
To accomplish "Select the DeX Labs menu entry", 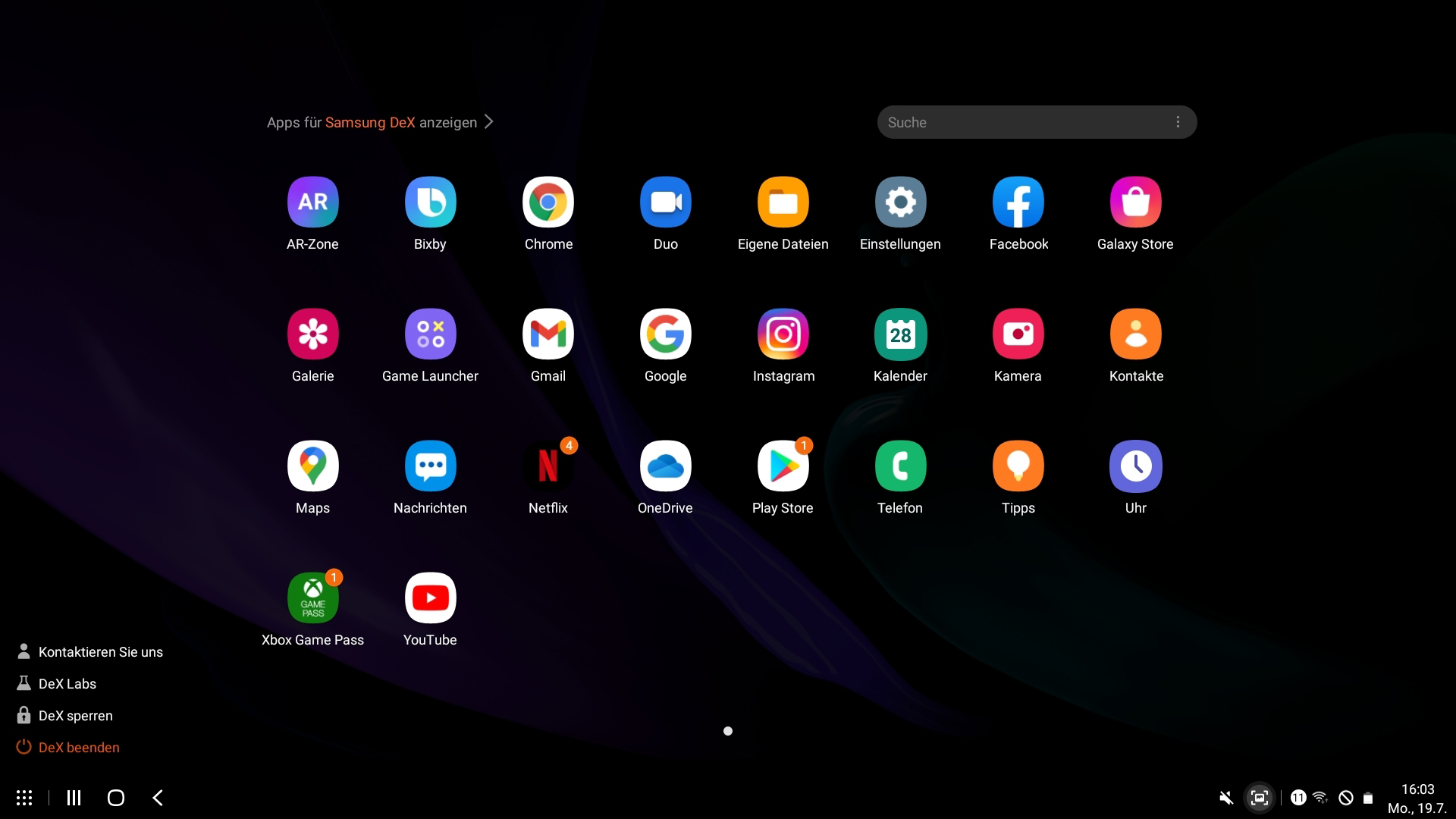I will point(67,683).
